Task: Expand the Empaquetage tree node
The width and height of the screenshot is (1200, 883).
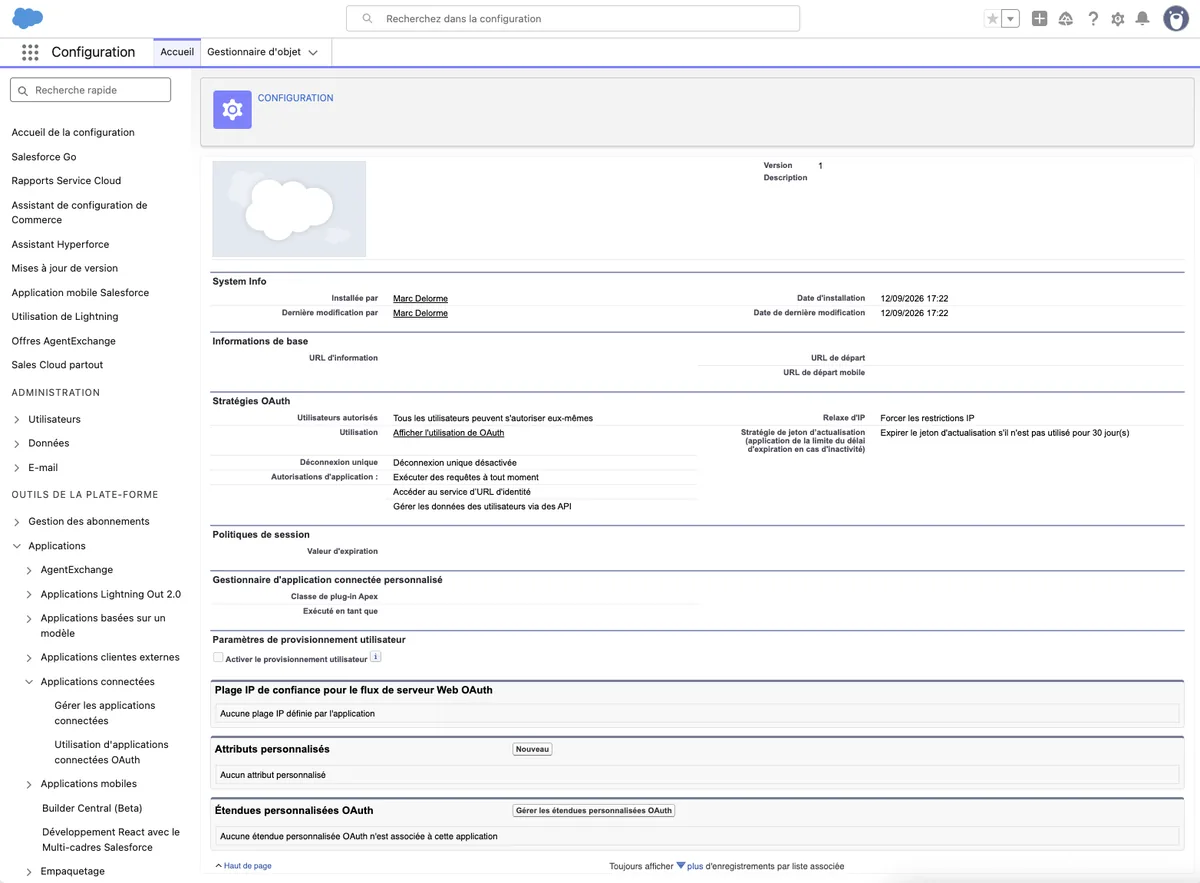Action: click(x=29, y=872)
